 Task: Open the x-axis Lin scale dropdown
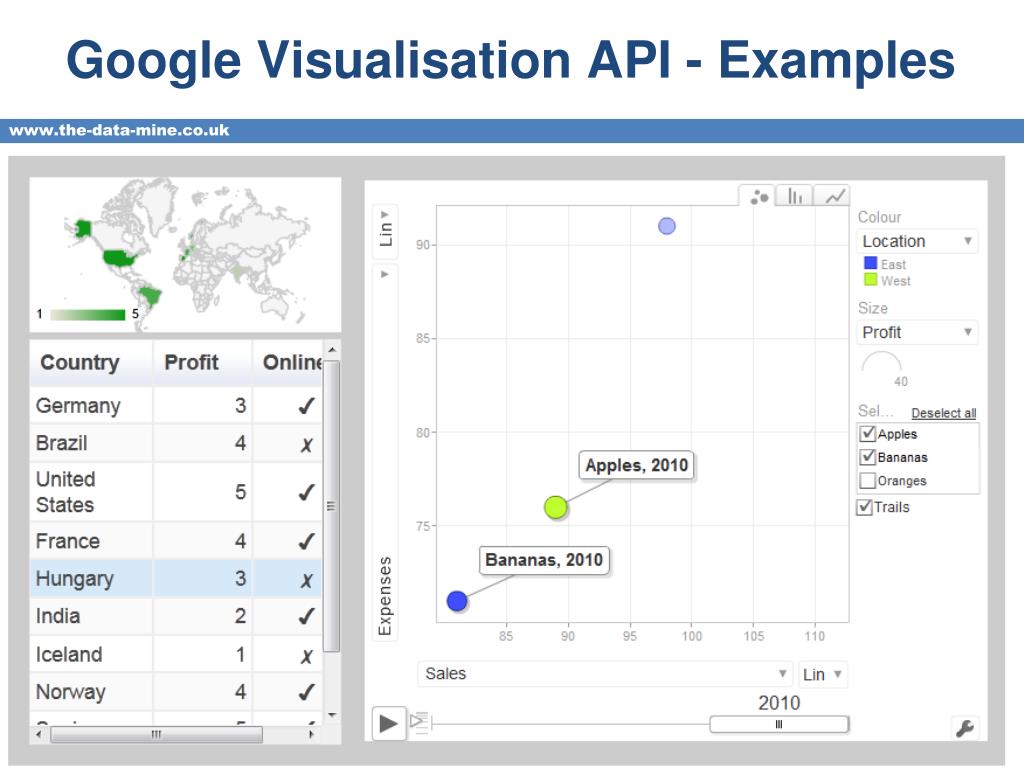pyautogui.click(x=822, y=674)
